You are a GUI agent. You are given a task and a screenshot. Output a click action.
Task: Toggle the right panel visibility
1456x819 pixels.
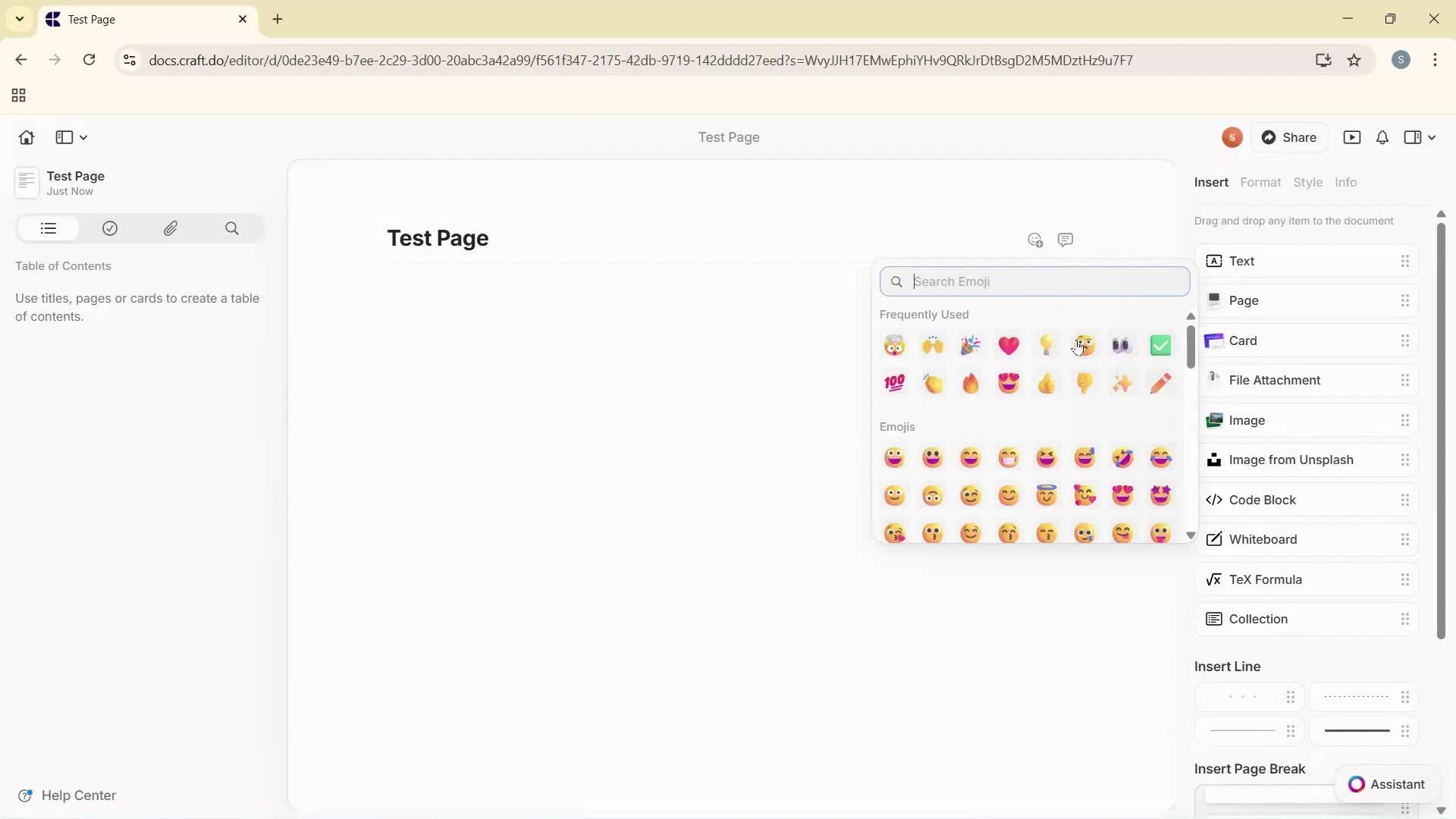pyautogui.click(x=1414, y=137)
